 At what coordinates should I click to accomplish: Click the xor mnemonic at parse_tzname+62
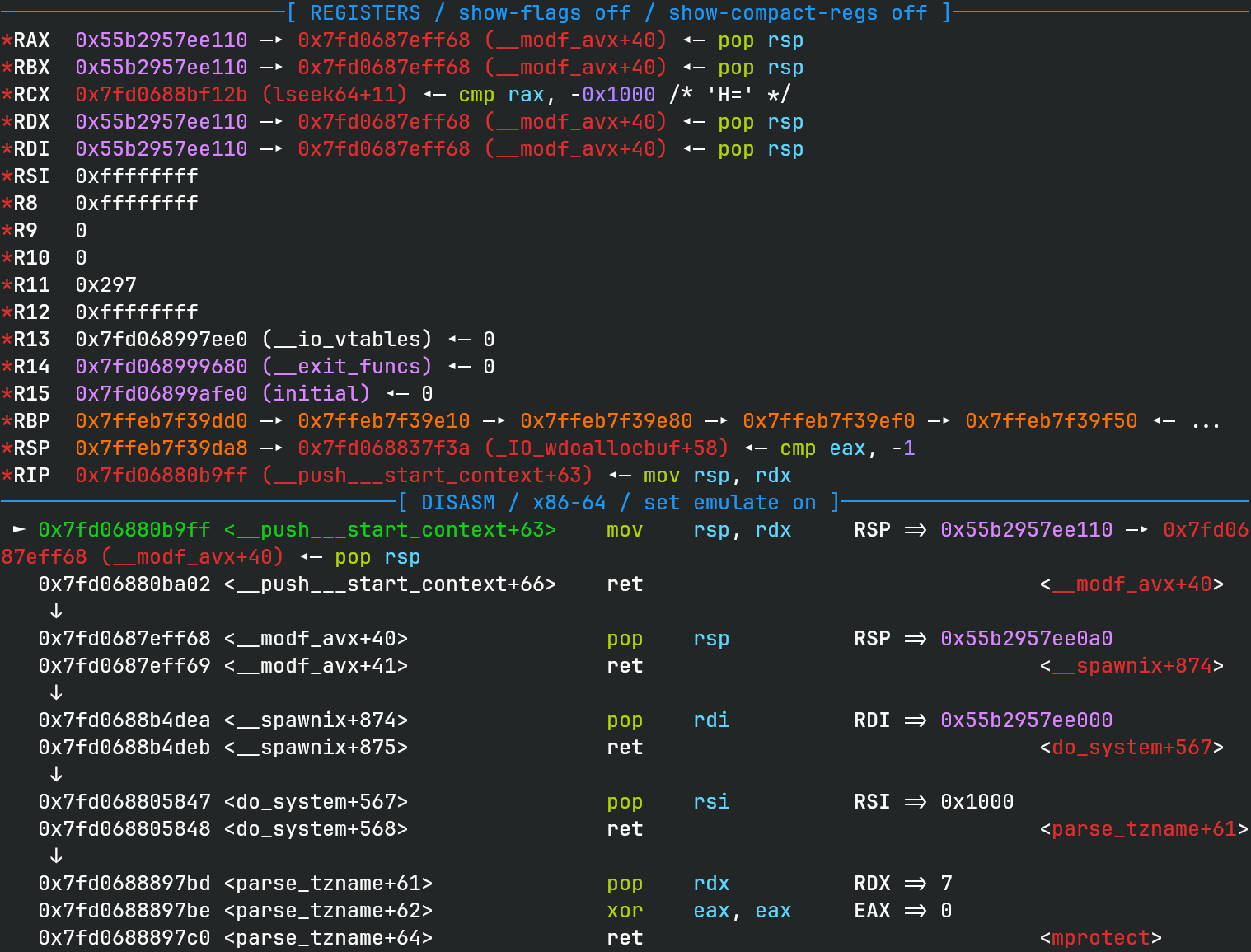625,911
